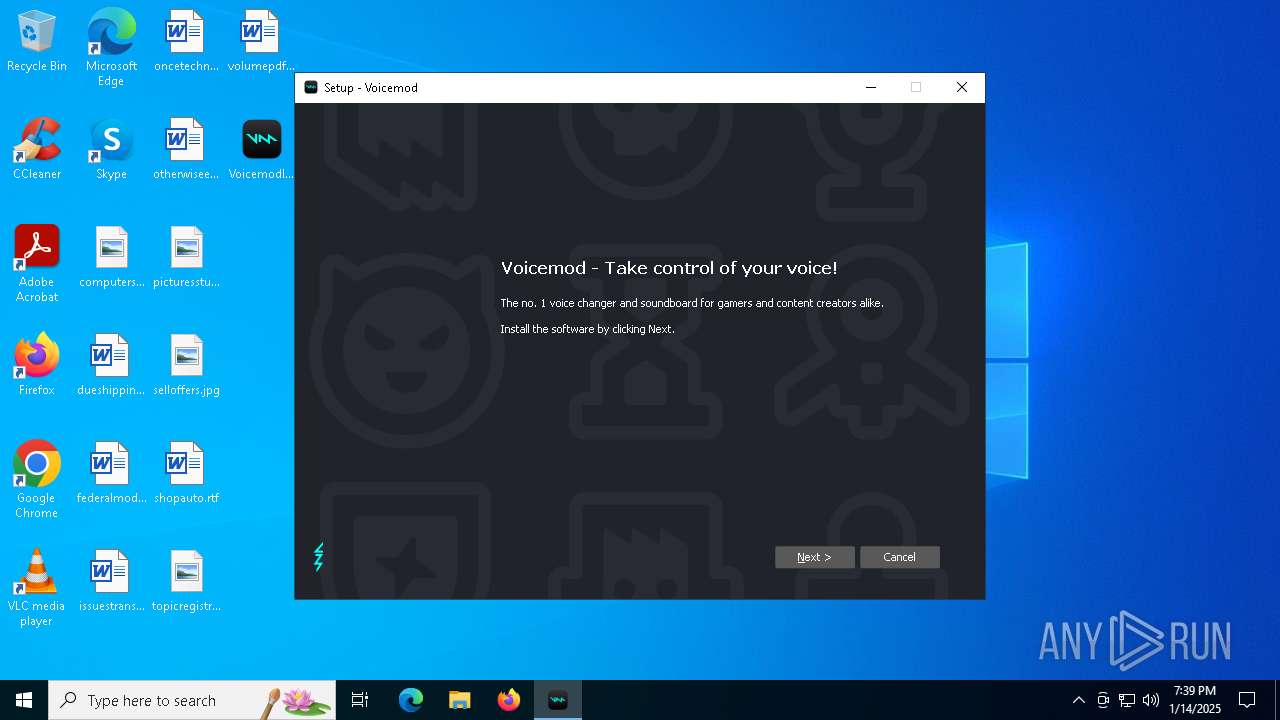Open the Recycle Bin desktop icon
The height and width of the screenshot is (720, 1280).
pyautogui.click(x=37, y=42)
